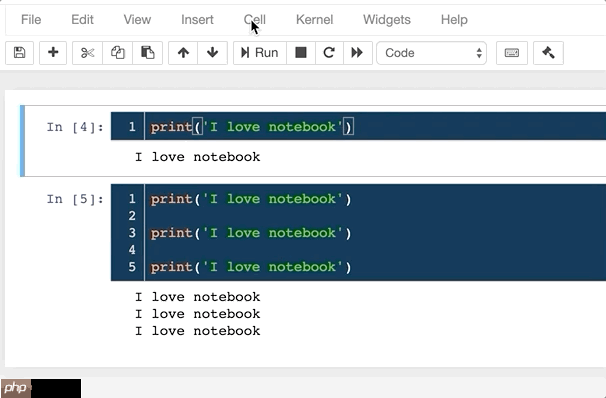Click line 1 code in cell In [5]
Screen dimensions: 606x398
tap(251, 199)
